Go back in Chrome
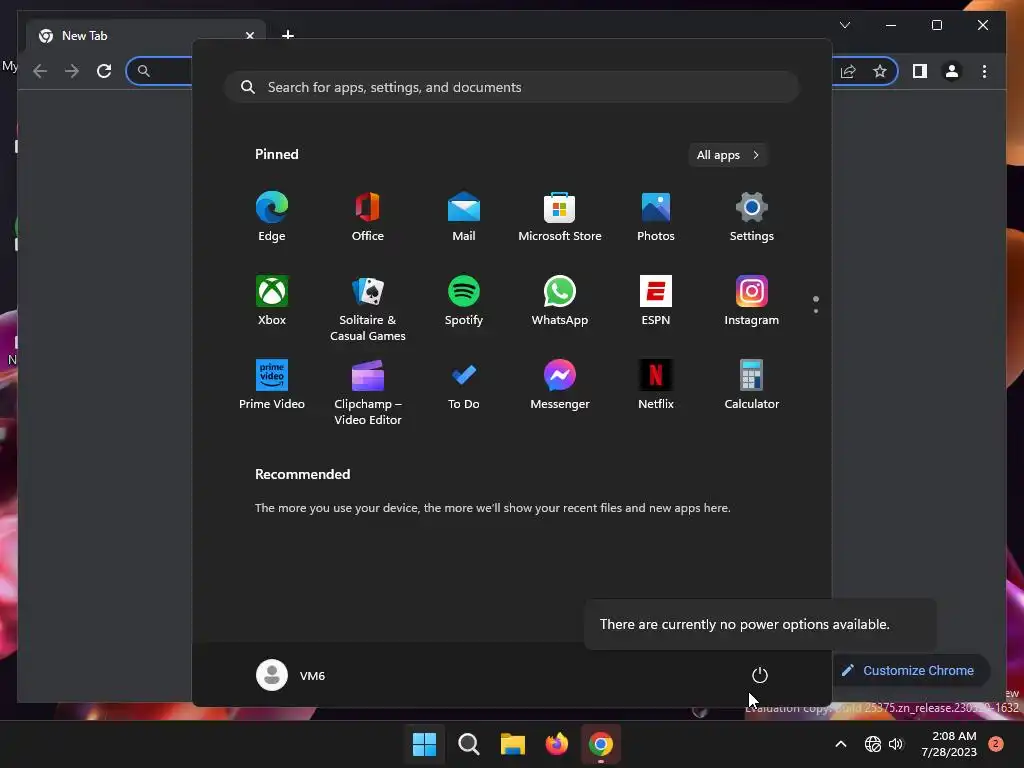 [x=40, y=71]
